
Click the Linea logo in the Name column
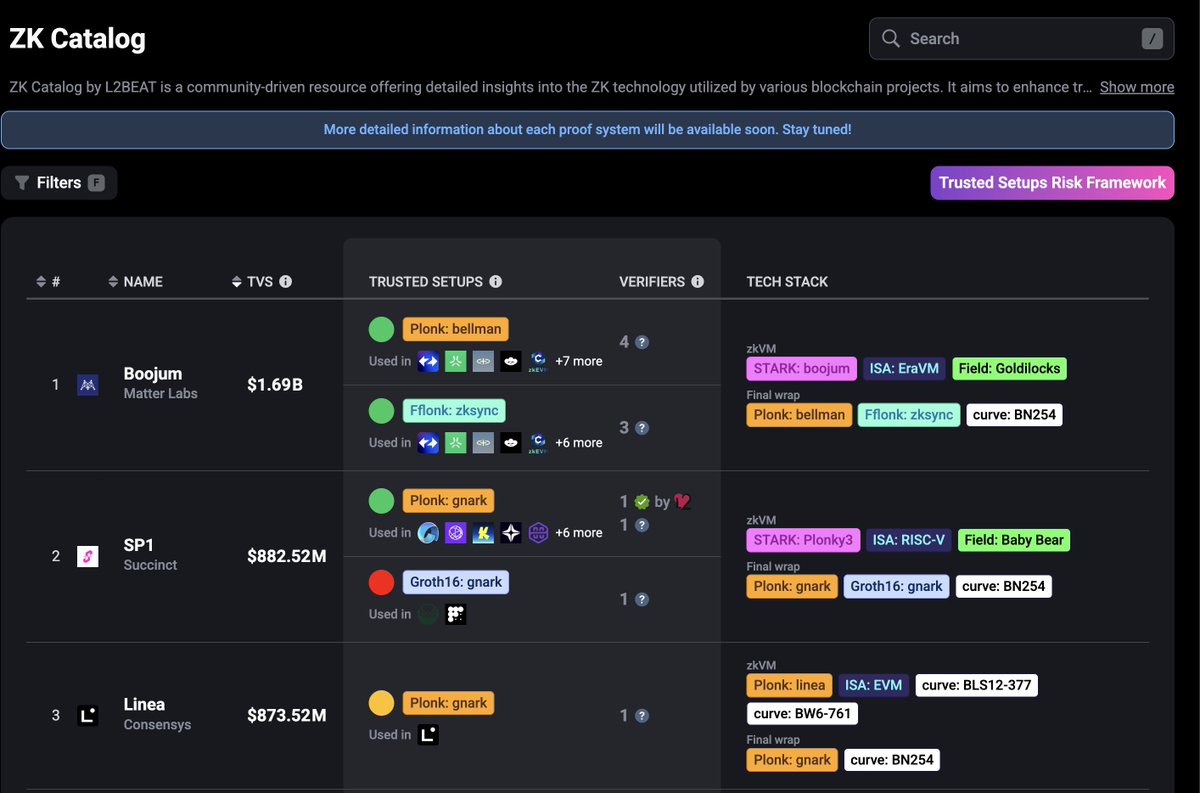pos(88,715)
